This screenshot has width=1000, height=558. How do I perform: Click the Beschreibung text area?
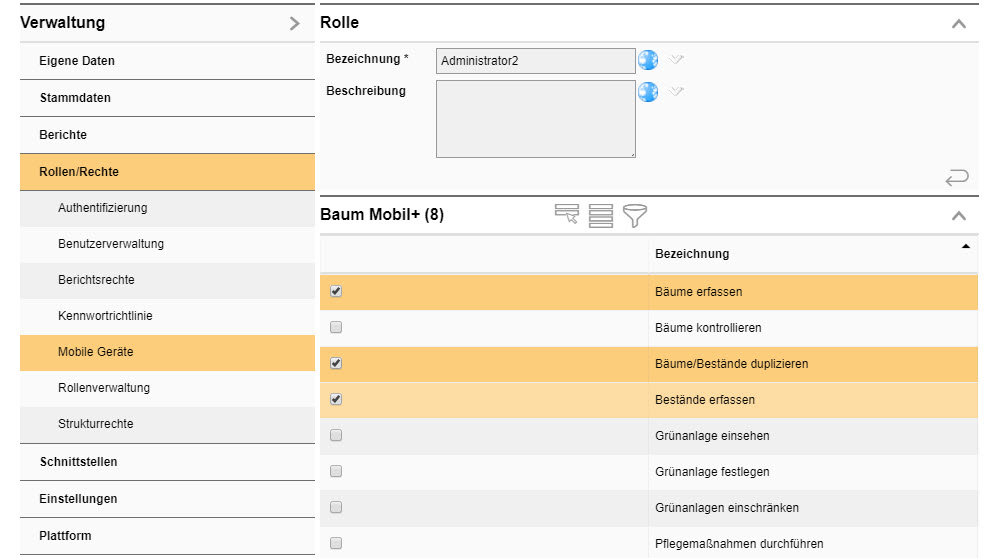(x=536, y=119)
